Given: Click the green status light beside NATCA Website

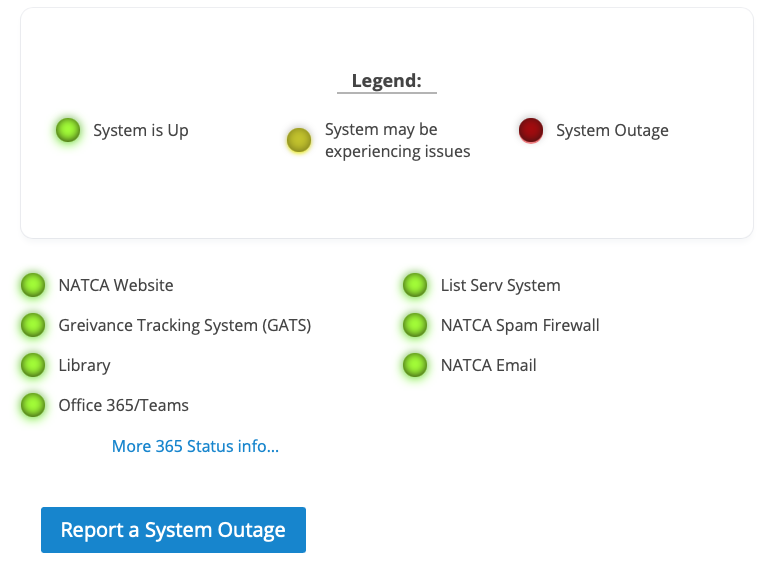Looking at the screenshot, I should coord(33,285).
